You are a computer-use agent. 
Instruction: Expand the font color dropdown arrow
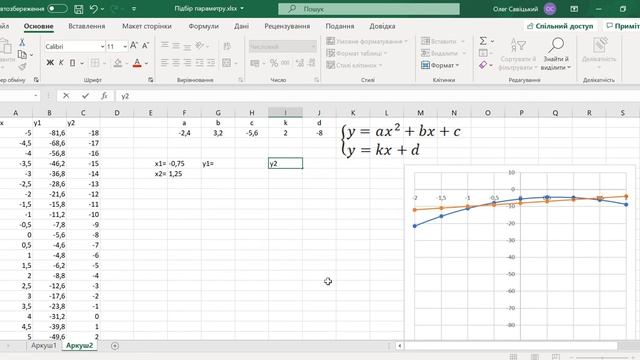tap(147, 63)
